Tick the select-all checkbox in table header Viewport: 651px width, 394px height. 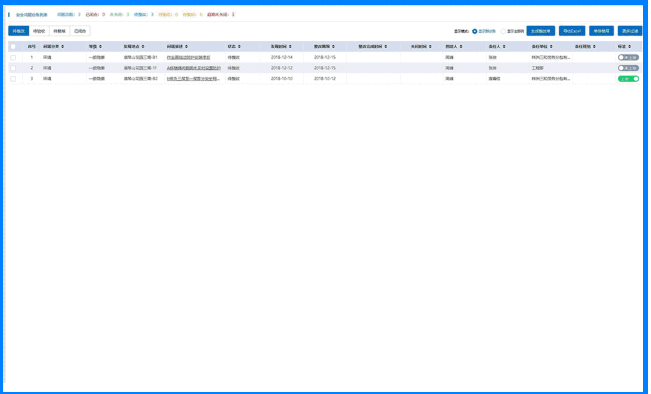point(13,46)
